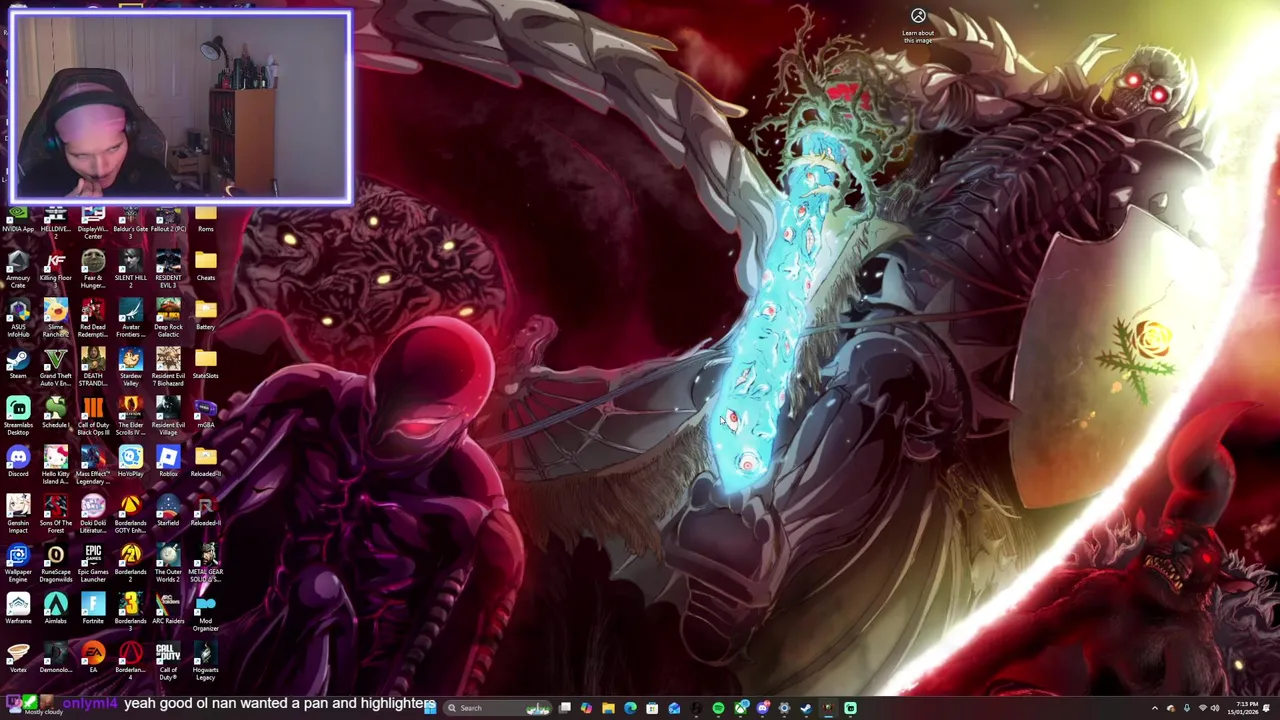Viewport: 1280px width, 720px height.
Task: Launch HELLDIVERS 2 from the desktop
Action: point(55,222)
